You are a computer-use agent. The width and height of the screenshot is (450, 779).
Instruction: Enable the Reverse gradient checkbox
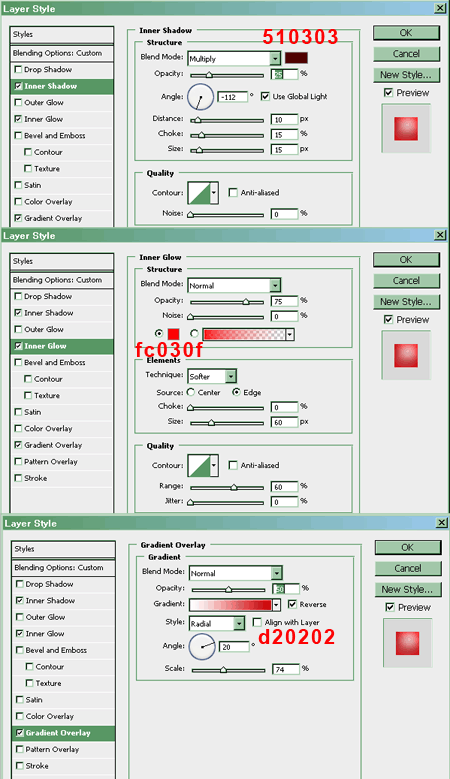[292, 604]
